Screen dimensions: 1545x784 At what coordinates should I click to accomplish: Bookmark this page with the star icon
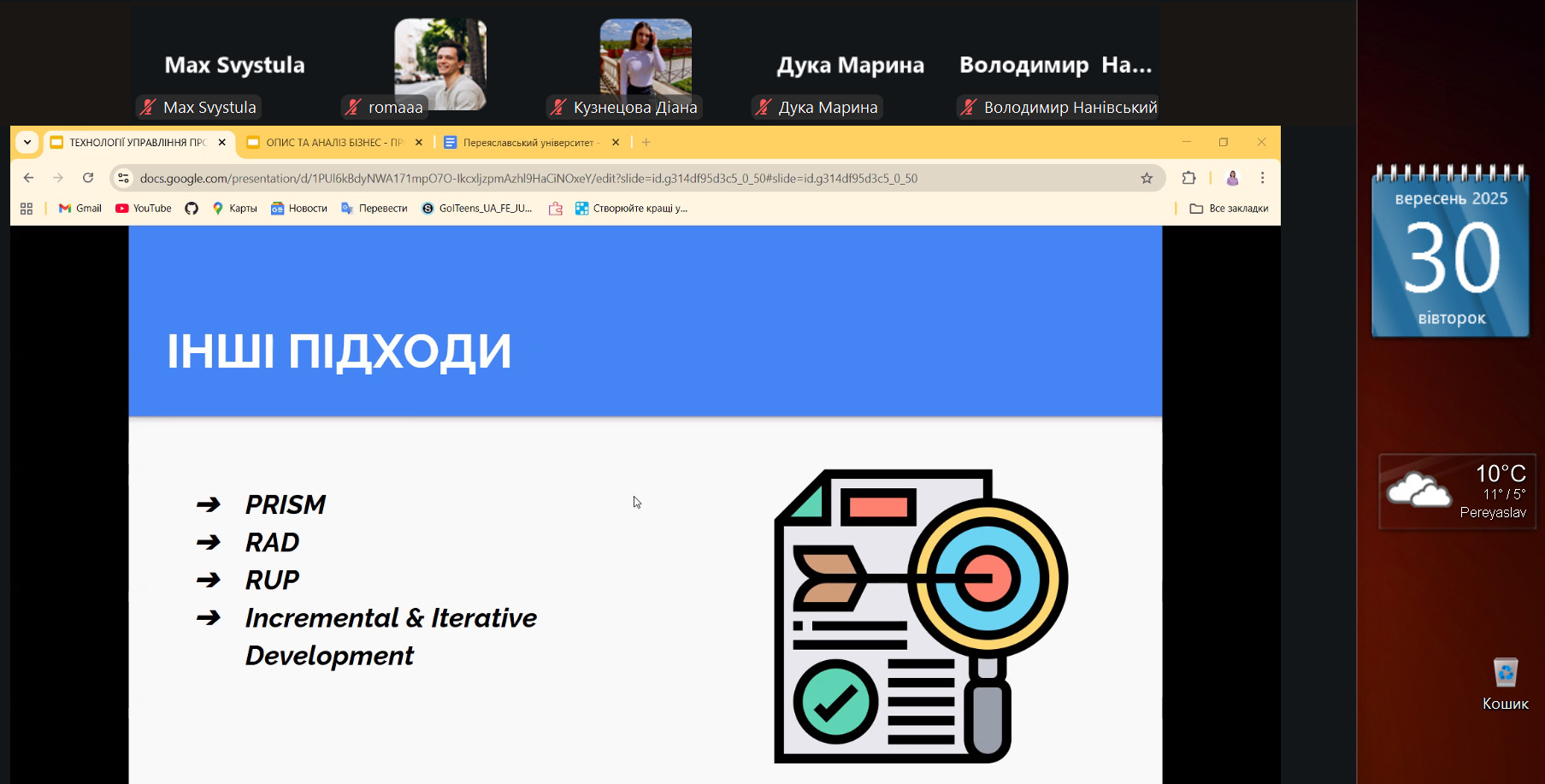coord(1147,178)
